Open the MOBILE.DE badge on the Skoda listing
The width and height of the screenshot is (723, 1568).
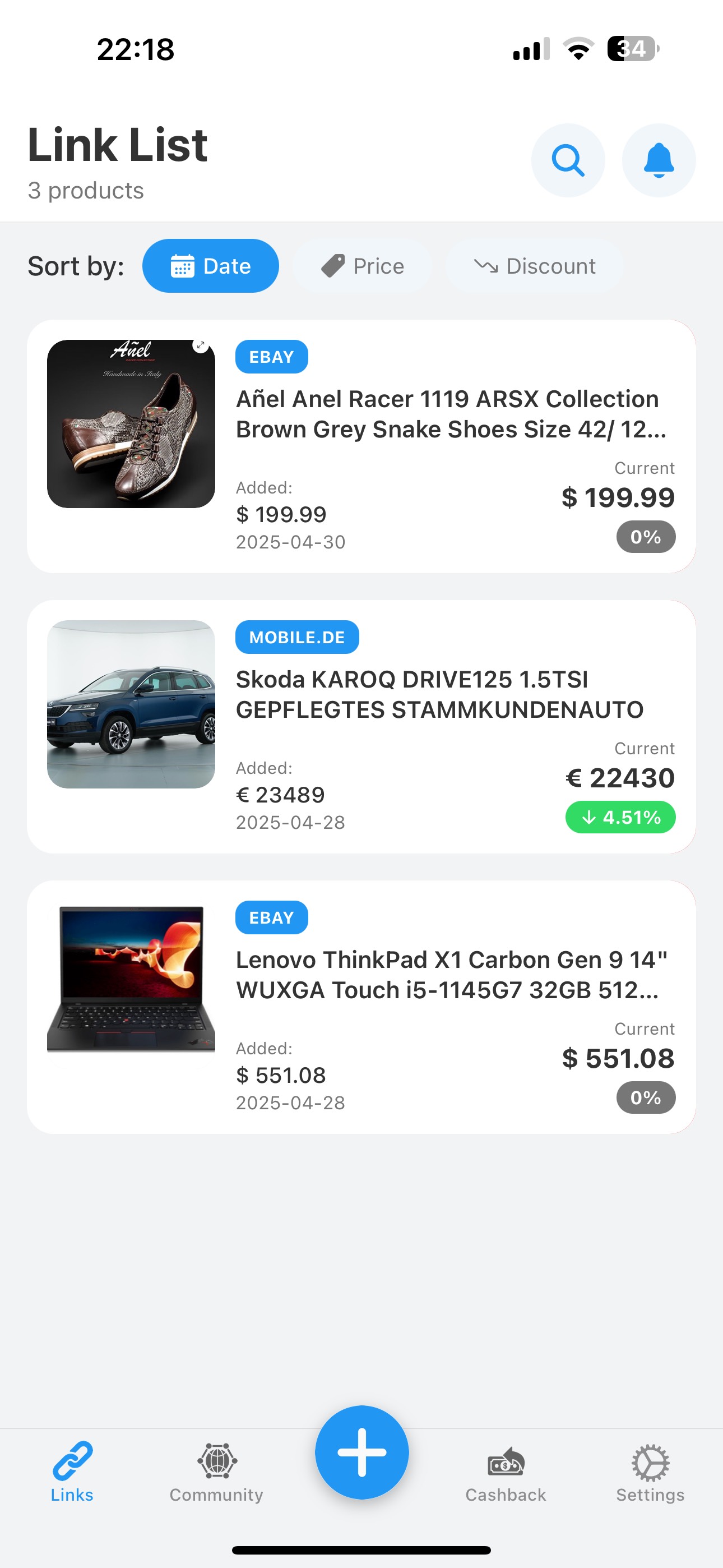click(296, 637)
